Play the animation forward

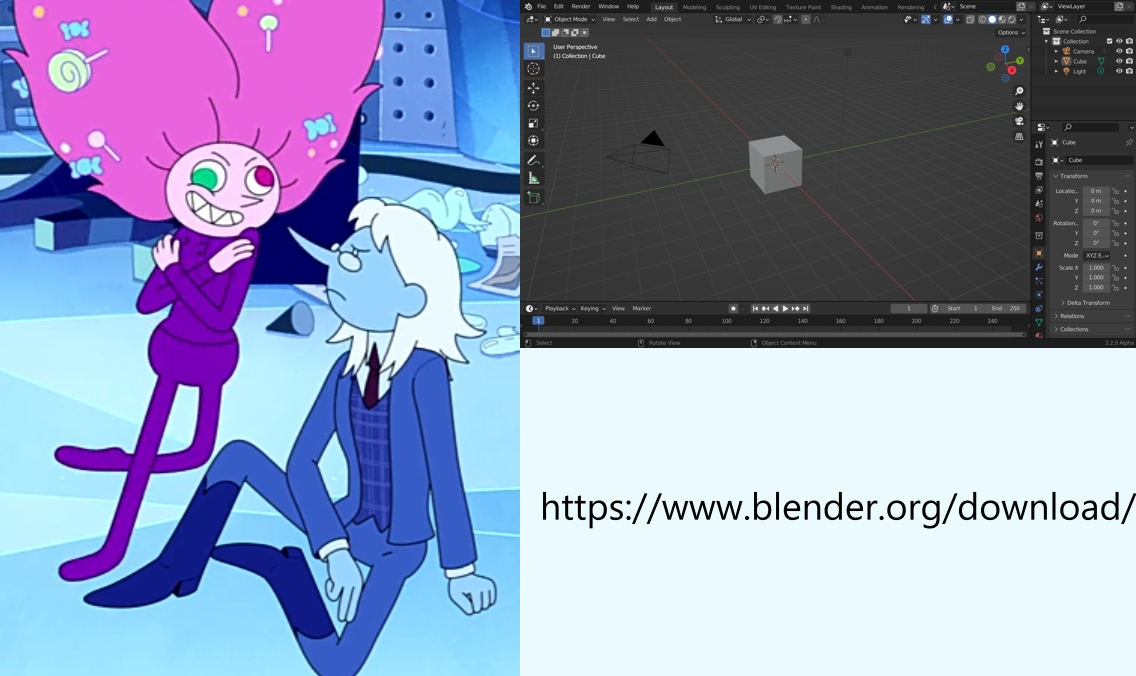(785, 309)
